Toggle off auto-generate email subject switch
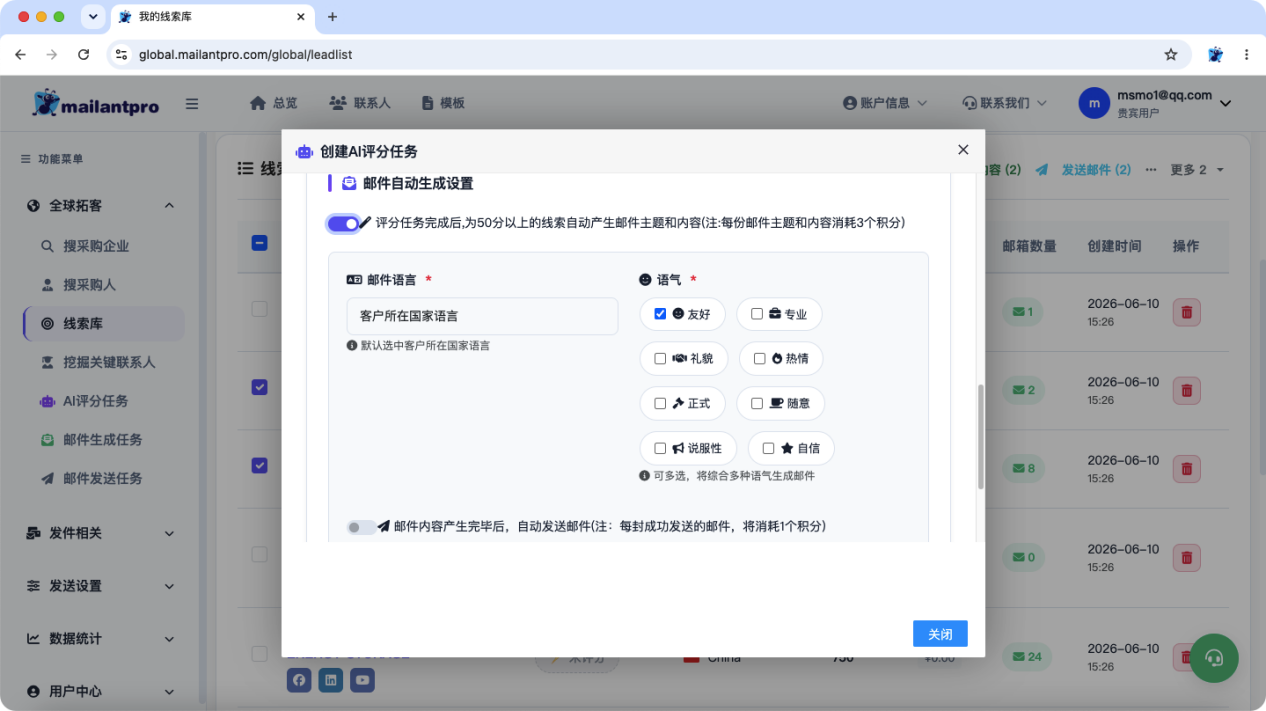The height and width of the screenshot is (711, 1266). pyautogui.click(x=343, y=223)
